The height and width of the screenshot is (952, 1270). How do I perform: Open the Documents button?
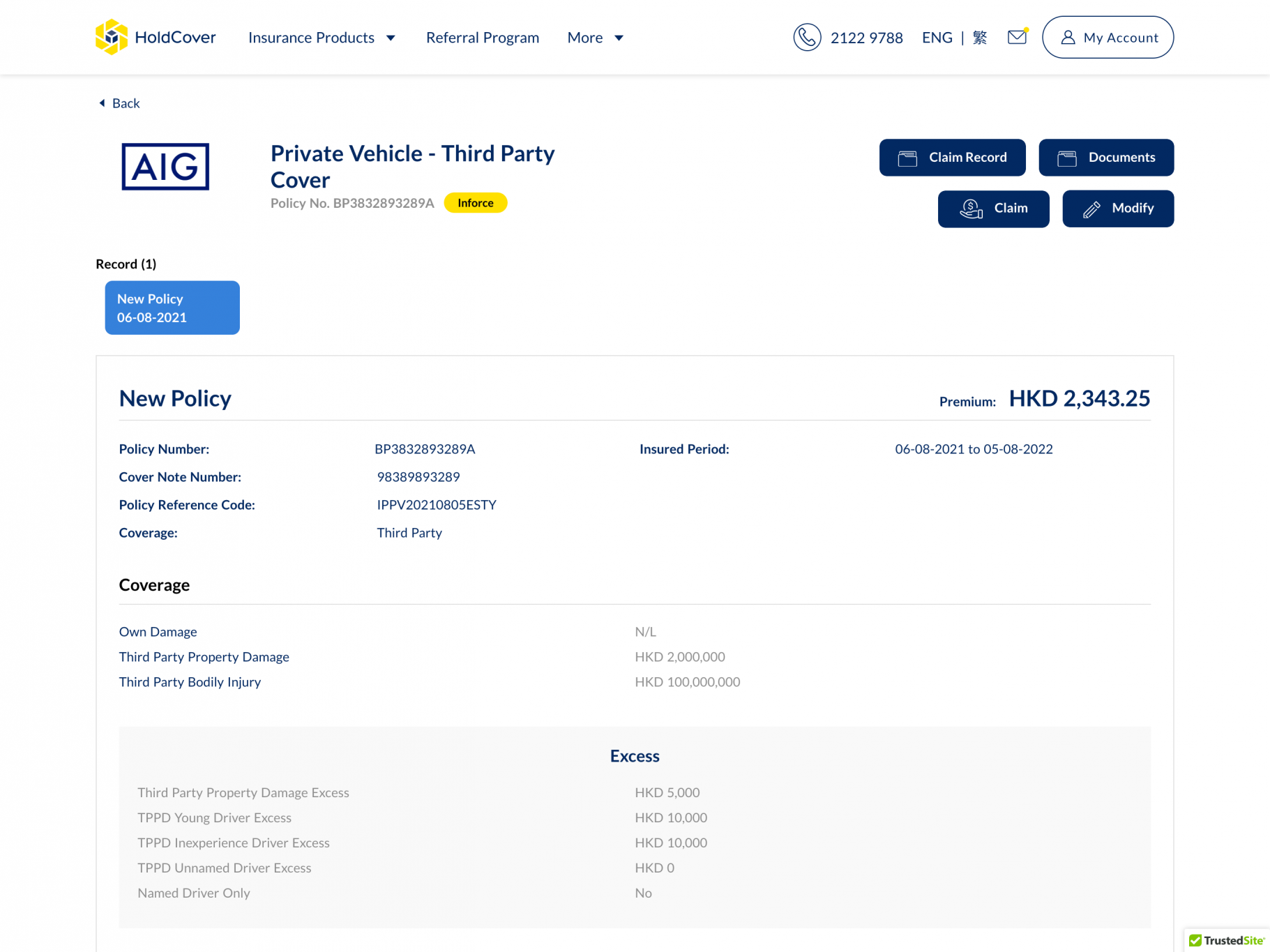[x=1106, y=158]
